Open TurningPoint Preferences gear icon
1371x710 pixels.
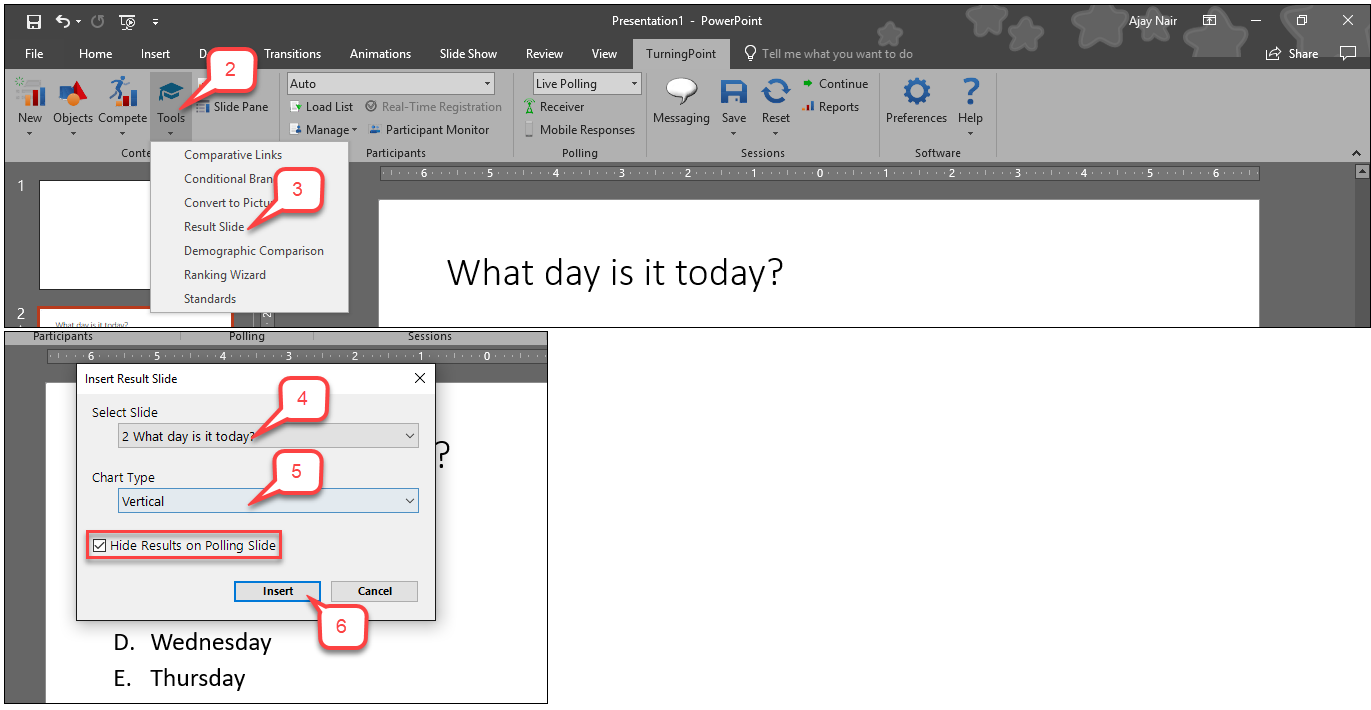click(x=916, y=94)
